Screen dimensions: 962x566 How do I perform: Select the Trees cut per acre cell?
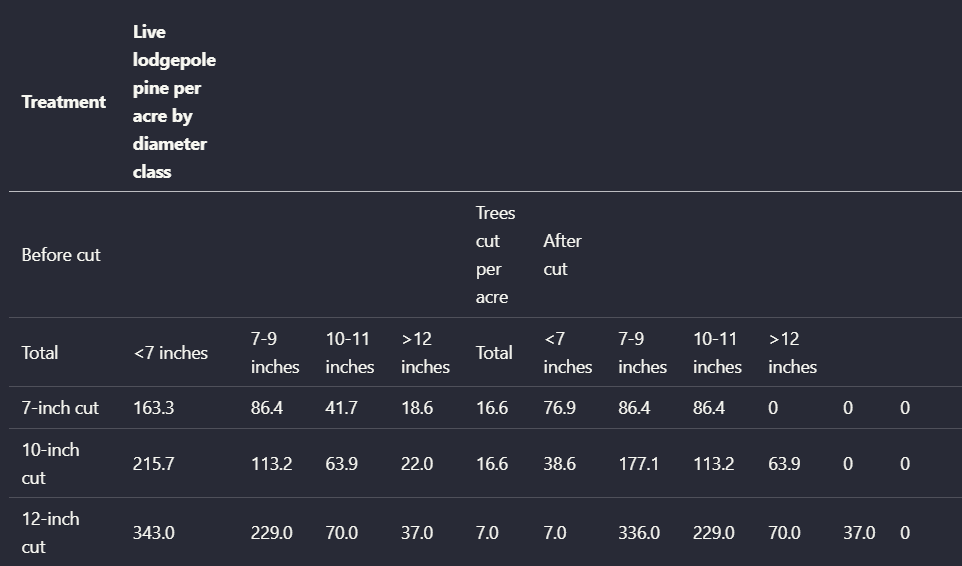click(x=495, y=255)
